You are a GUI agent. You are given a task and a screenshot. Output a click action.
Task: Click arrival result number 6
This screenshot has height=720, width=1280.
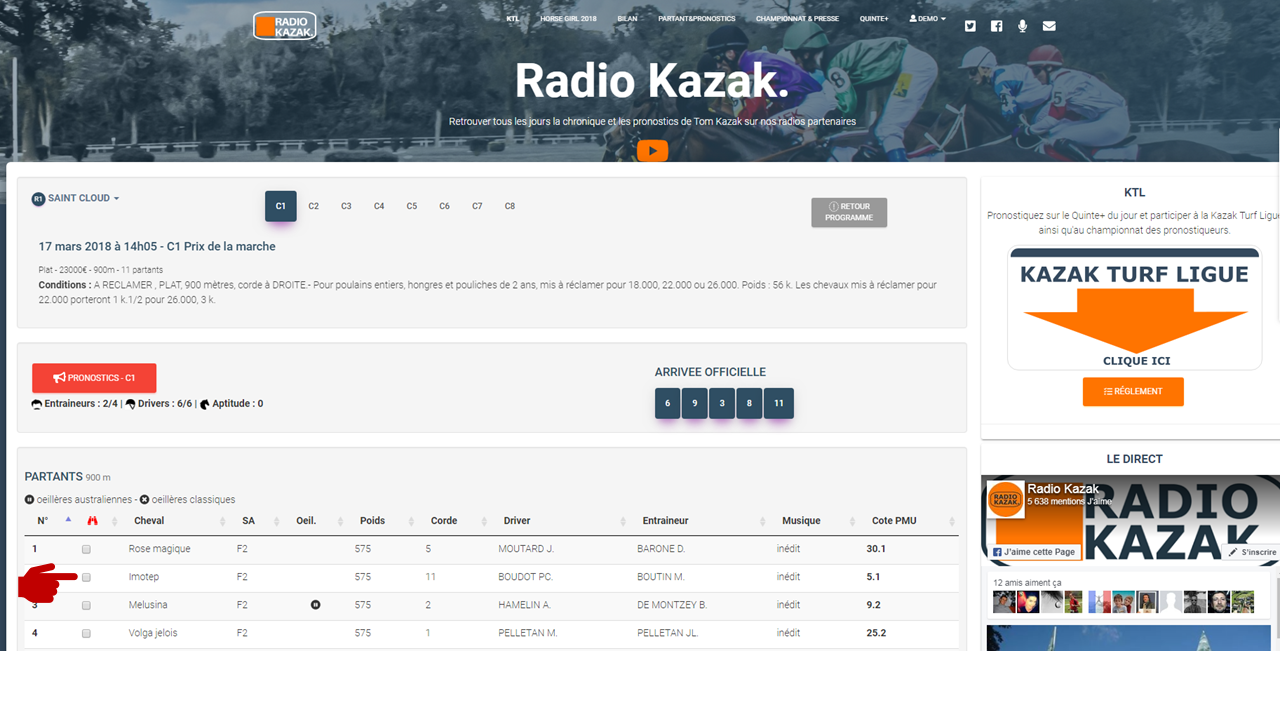(667, 404)
